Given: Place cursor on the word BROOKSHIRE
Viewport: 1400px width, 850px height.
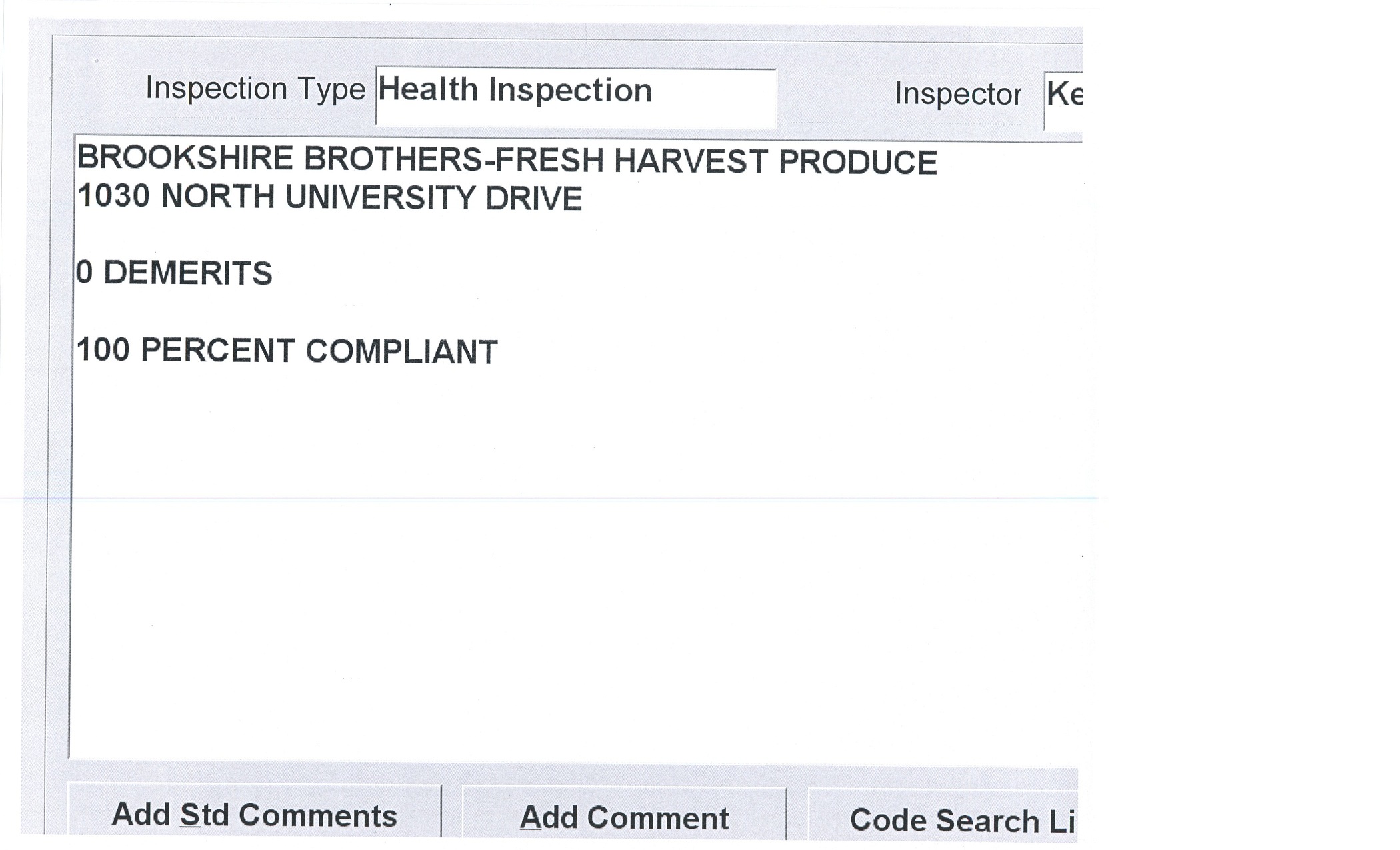Looking at the screenshot, I should click(185, 159).
